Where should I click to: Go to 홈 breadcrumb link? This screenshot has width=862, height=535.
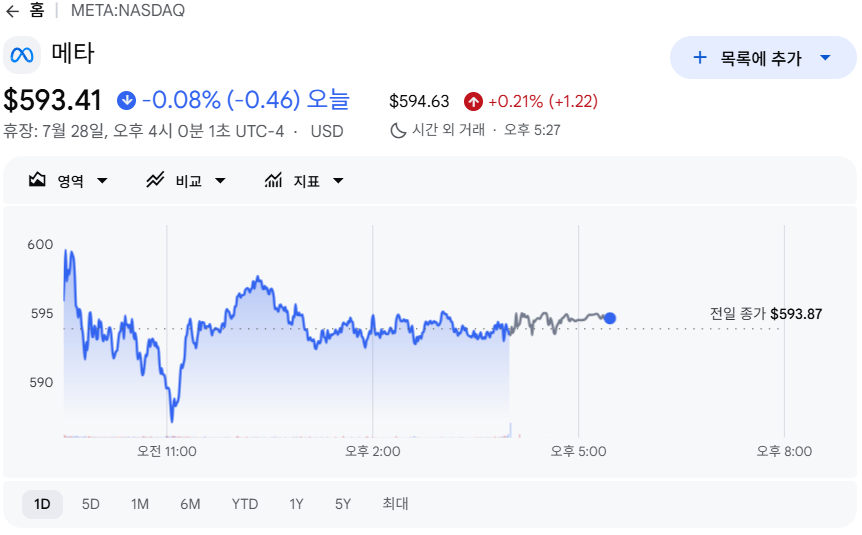pos(37,10)
